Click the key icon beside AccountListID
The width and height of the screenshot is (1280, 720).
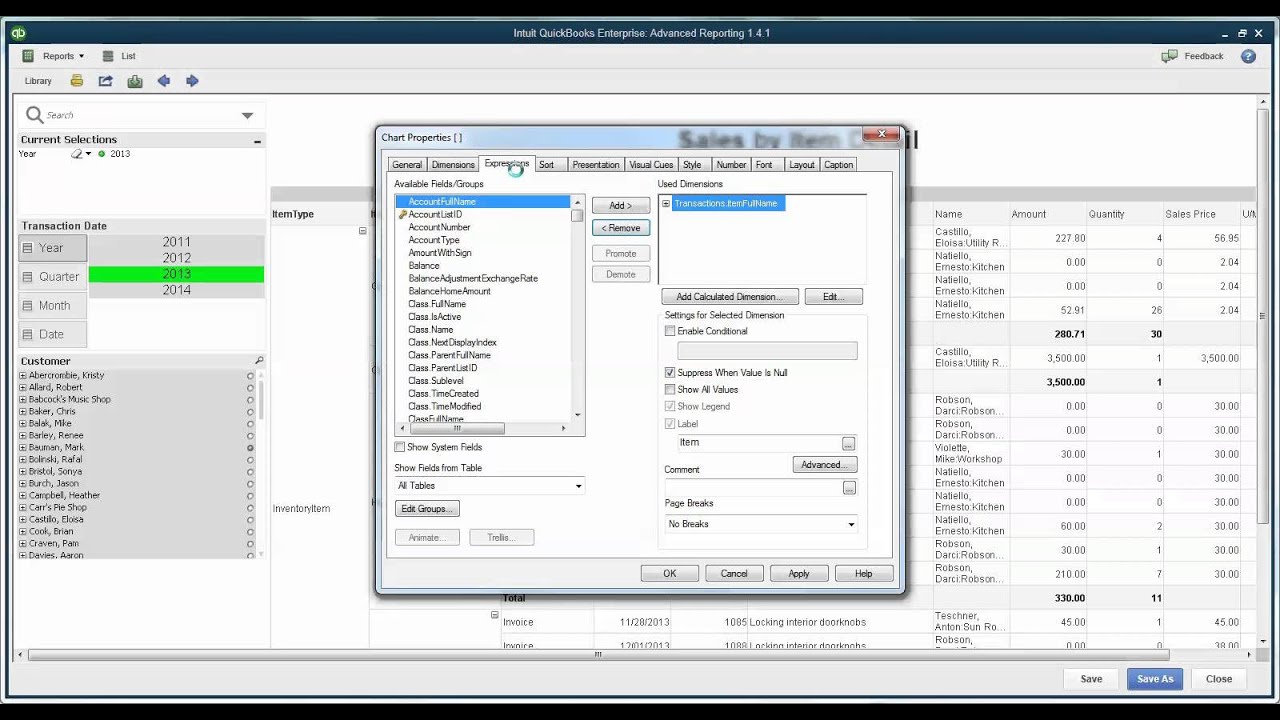pyautogui.click(x=402, y=214)
